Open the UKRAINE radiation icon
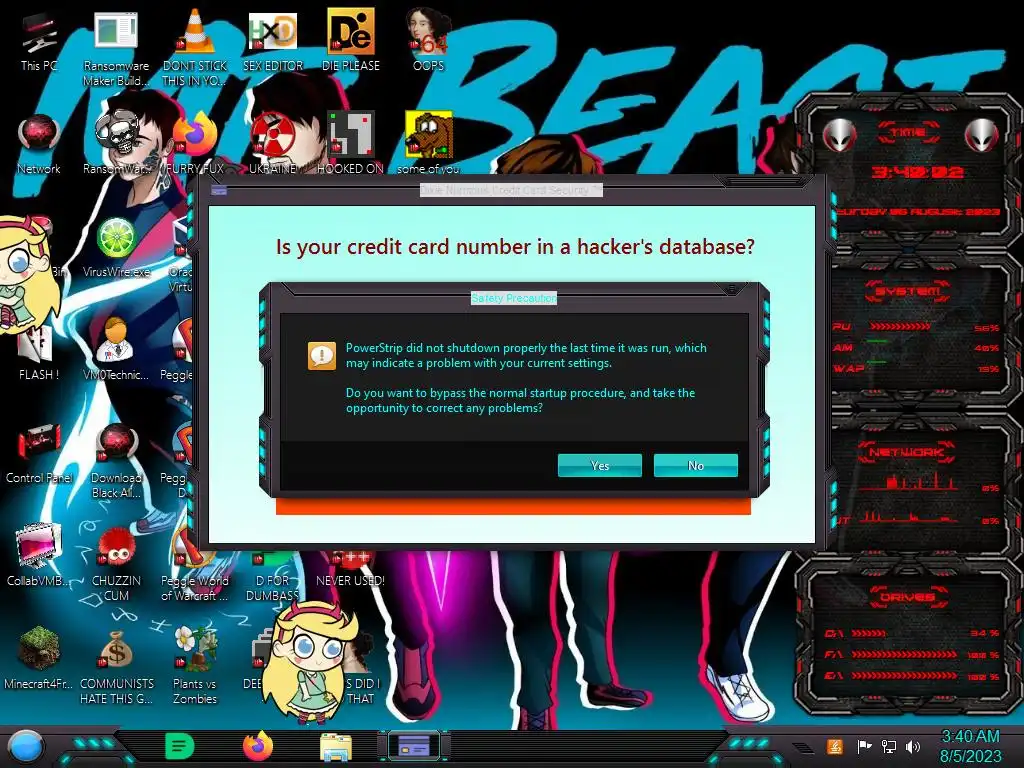 [273, 145]
